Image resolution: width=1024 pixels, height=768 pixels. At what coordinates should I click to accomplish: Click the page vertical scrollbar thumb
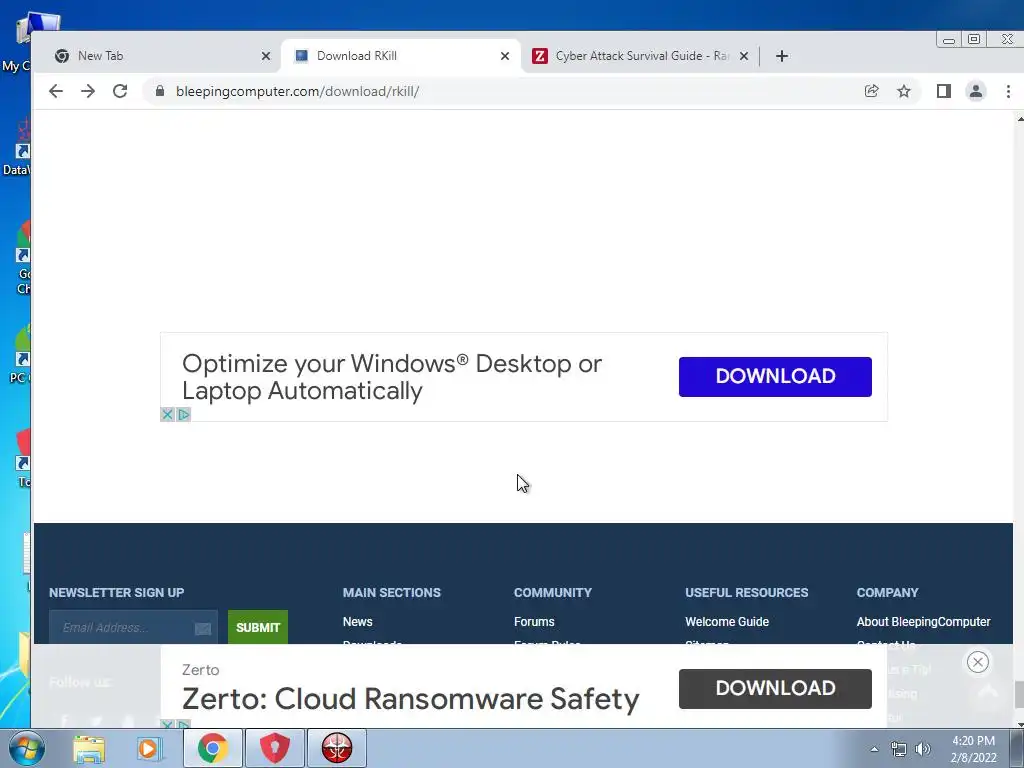(x=1019, y=694)
